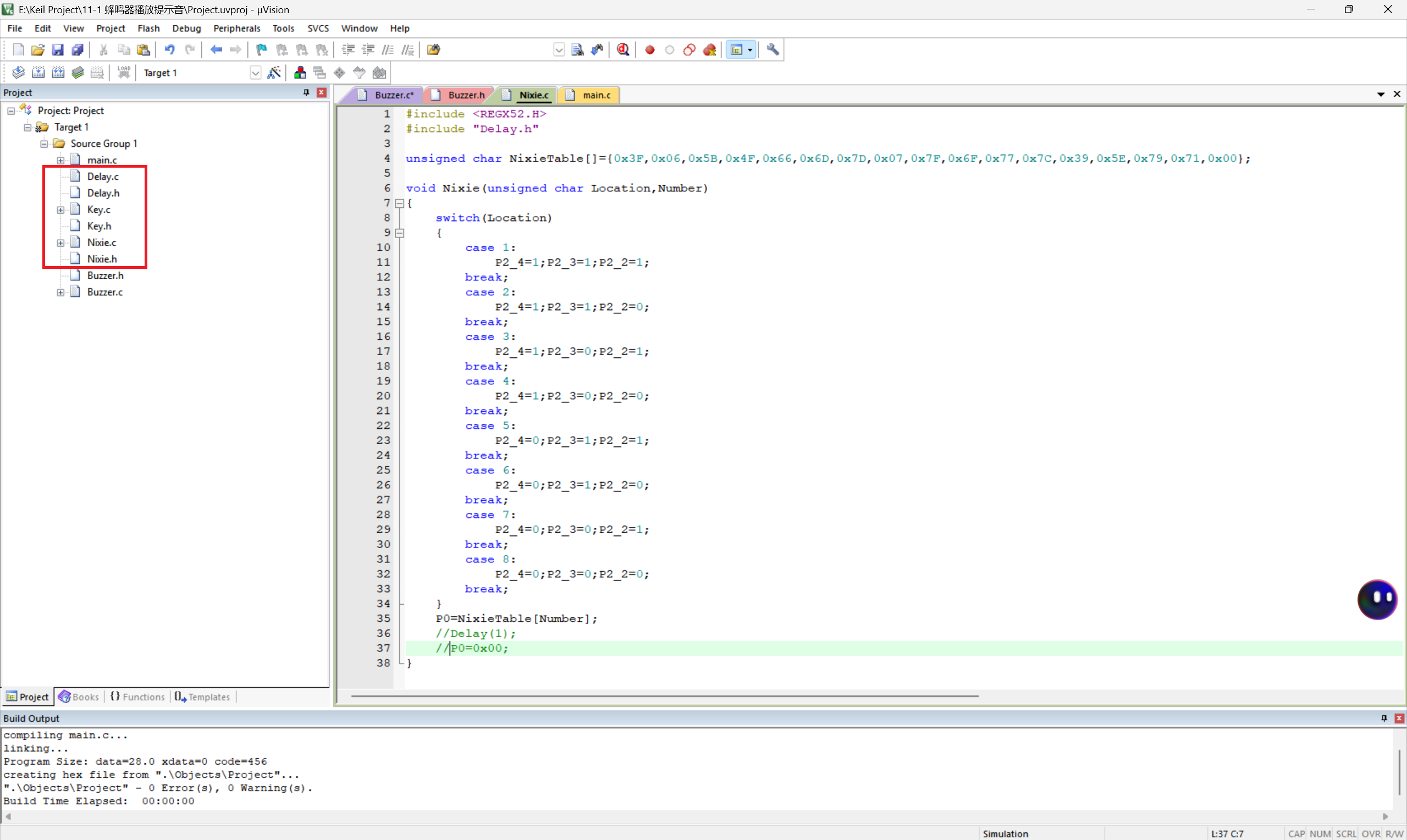1407x840 pixels.
Task: Open the Target 1 dropdown
Action: 255,73
